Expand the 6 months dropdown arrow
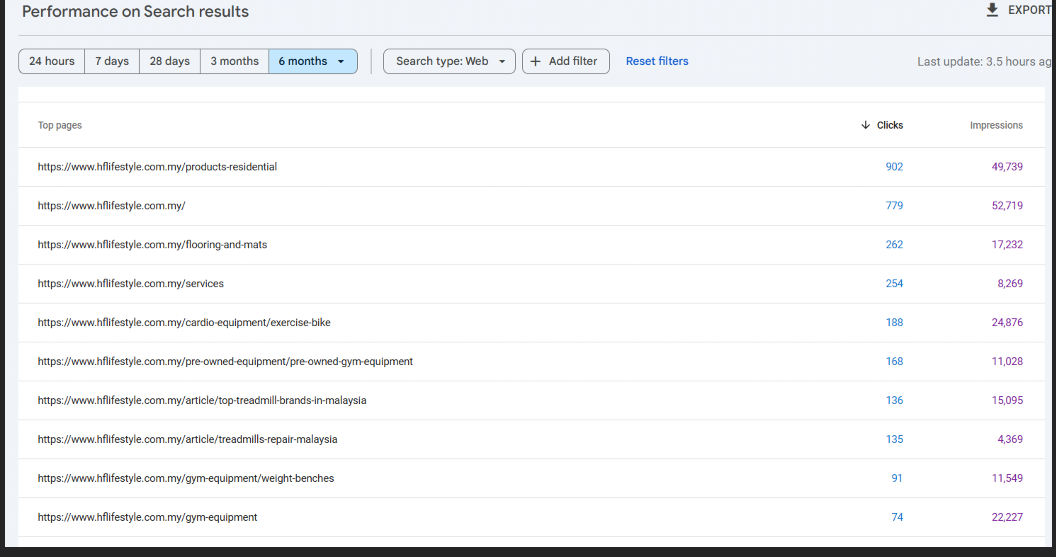This screenshot has width=1056, height=557. (x=341, y=61)
